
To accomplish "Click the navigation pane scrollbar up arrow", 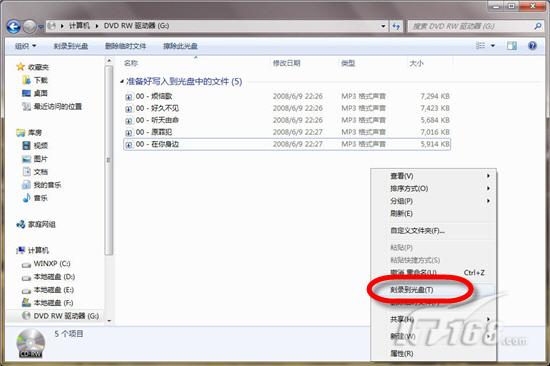I will [109, 61].
